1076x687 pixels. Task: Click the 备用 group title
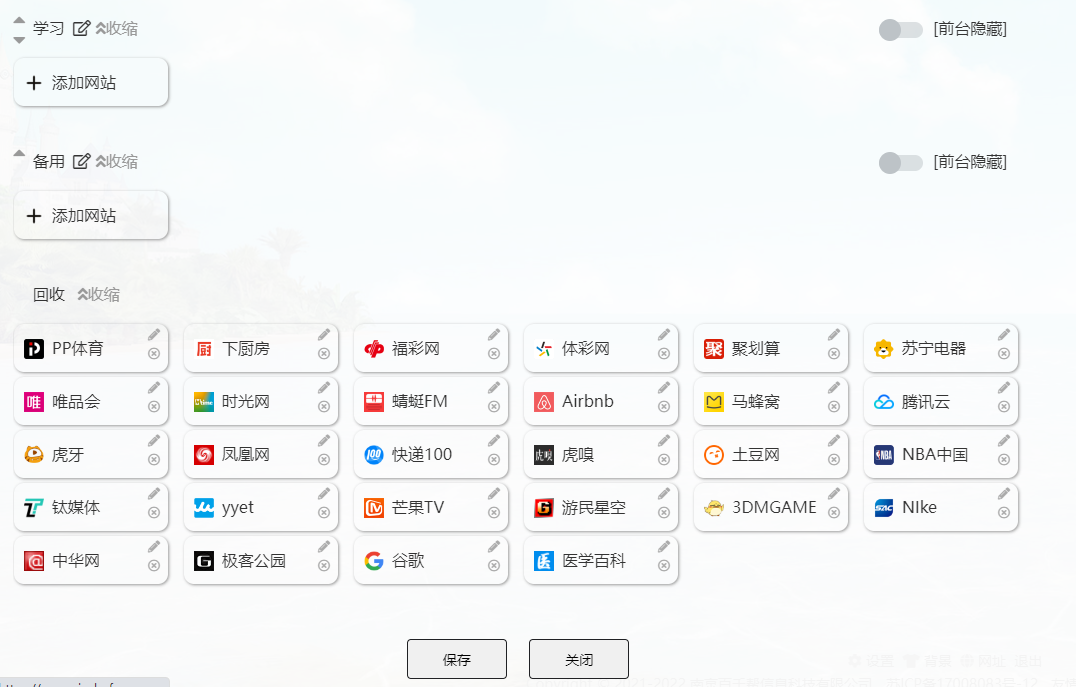point(49,161)
